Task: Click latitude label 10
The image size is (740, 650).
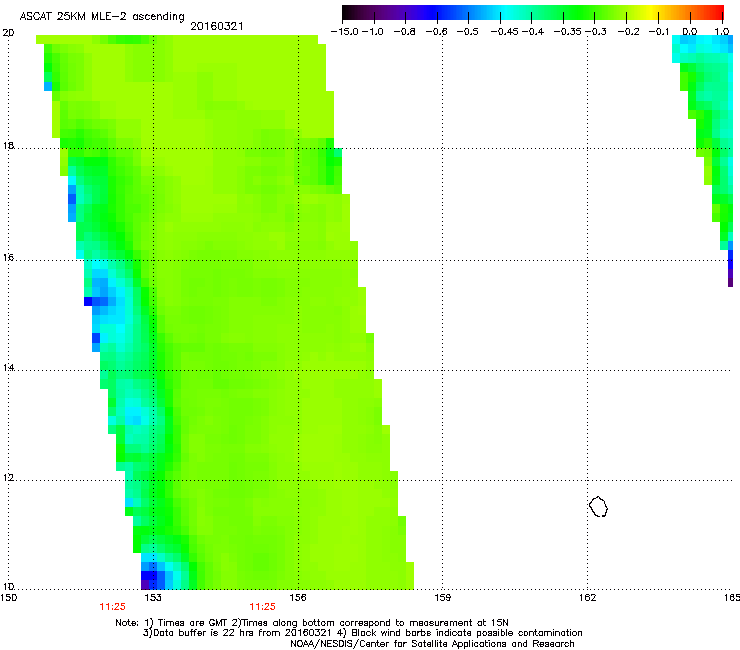Action: pyautogui.click(x=8, y=587)
